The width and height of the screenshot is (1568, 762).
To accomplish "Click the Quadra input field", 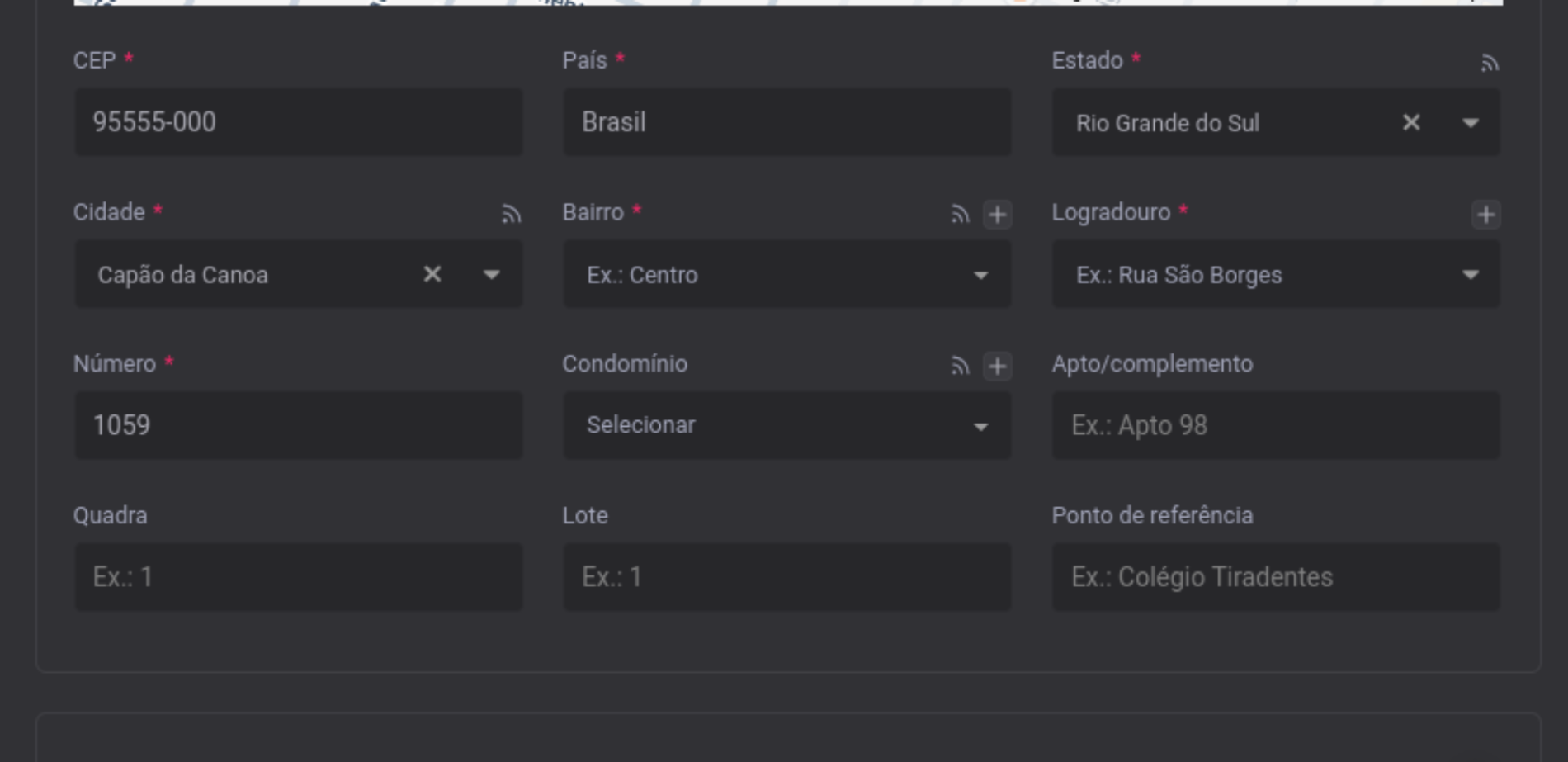I will 298,577.
